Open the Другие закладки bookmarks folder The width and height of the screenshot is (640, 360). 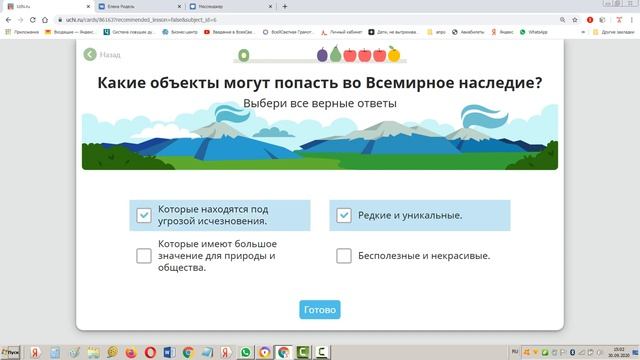[613, 32]
